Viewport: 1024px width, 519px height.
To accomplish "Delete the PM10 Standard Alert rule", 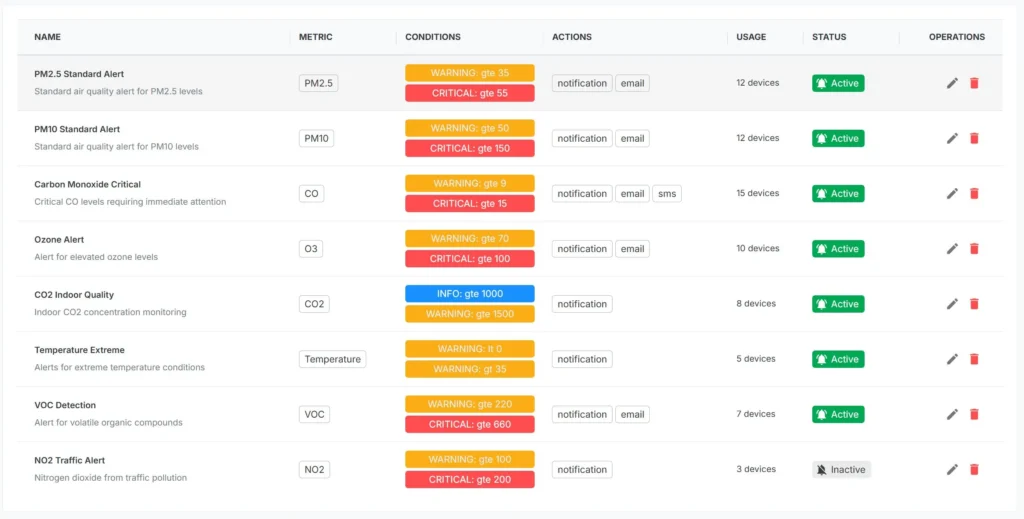I will pos(974,138).
